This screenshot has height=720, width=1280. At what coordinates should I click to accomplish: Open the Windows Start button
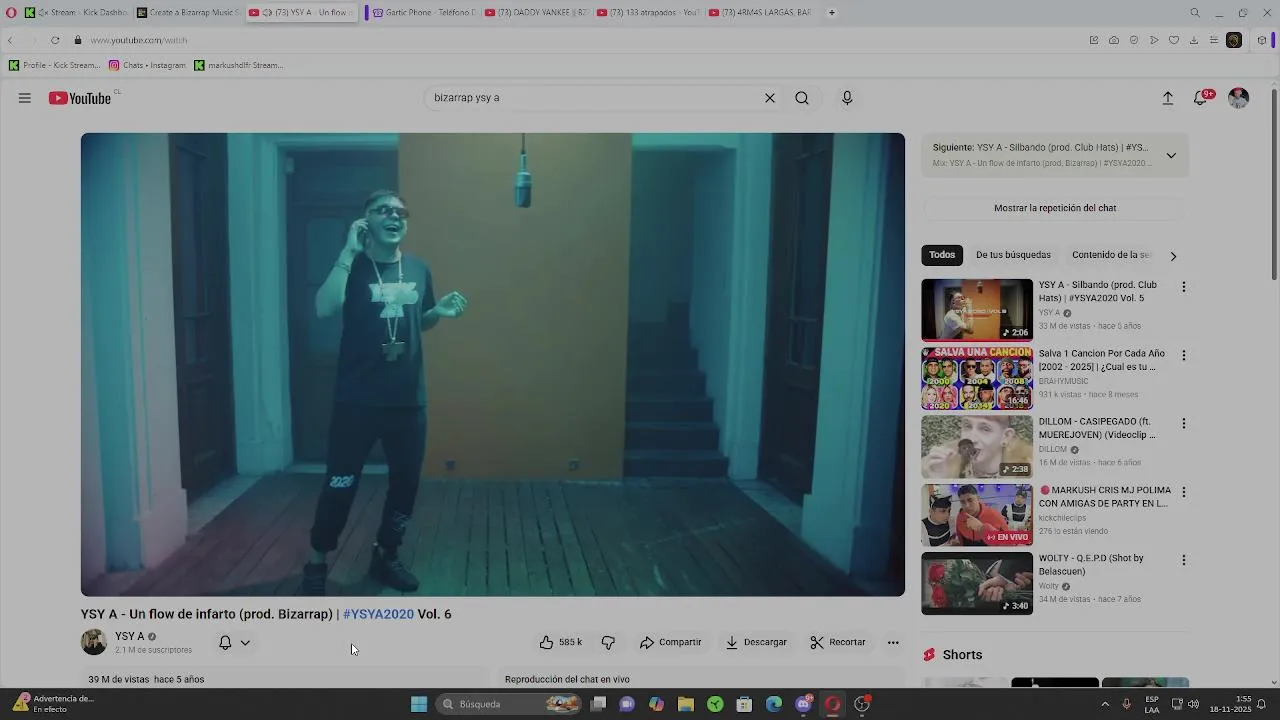click(419, 704)
